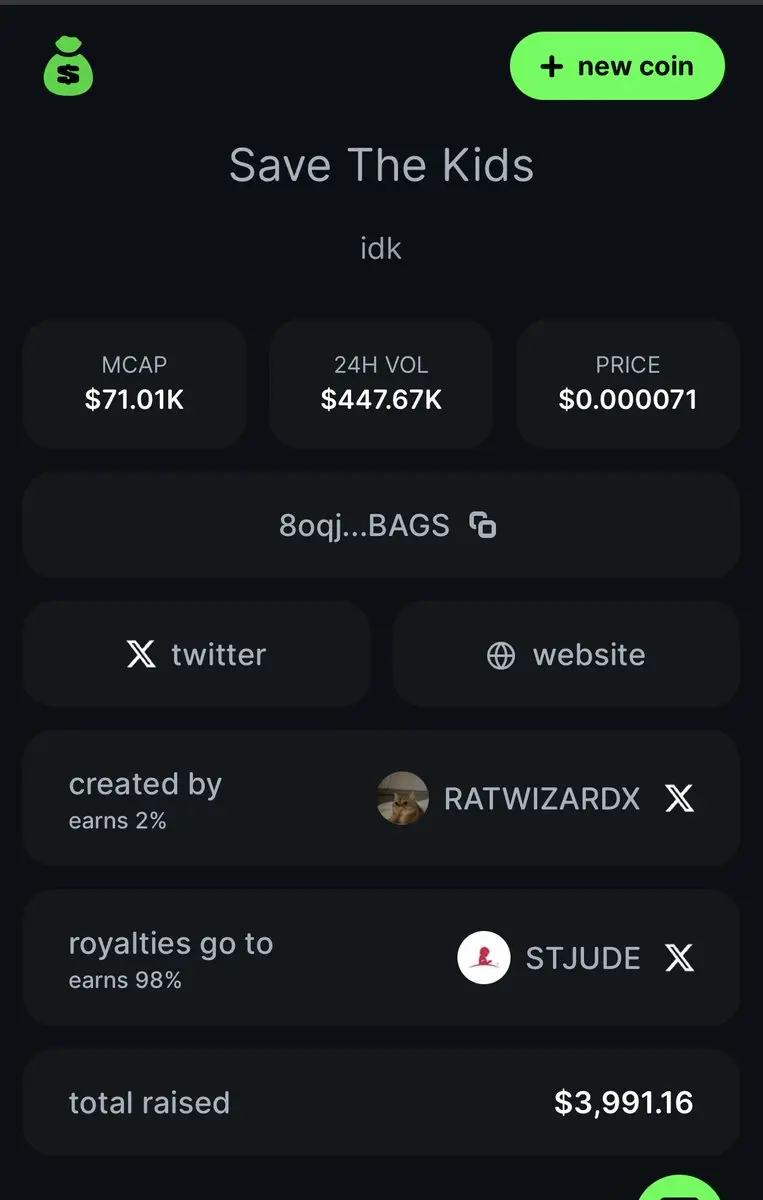Open the coin's website link
Screen dimensions: 763x1200
(566, 654)
